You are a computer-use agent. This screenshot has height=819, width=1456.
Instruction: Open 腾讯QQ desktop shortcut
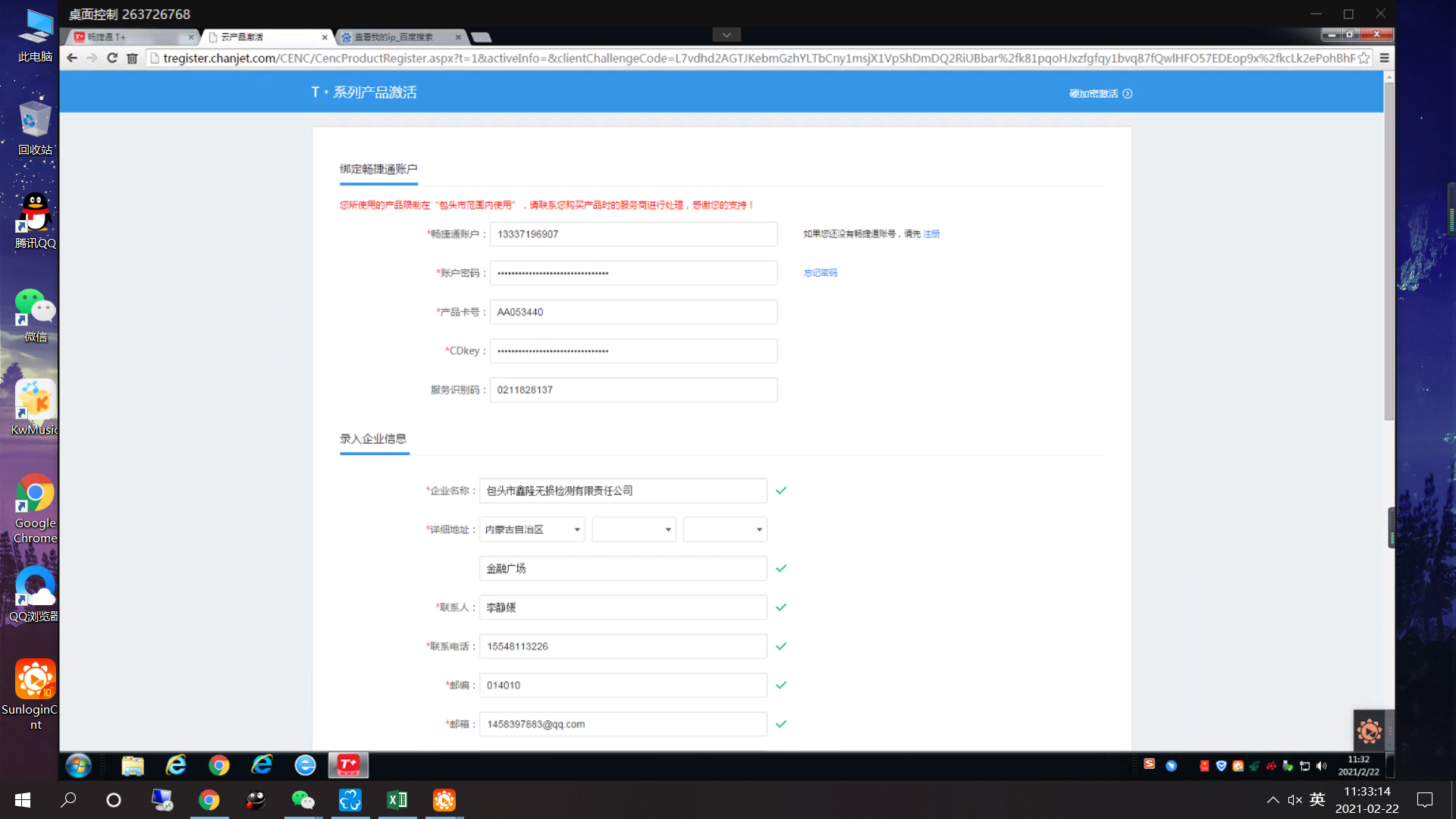[36, 221]
